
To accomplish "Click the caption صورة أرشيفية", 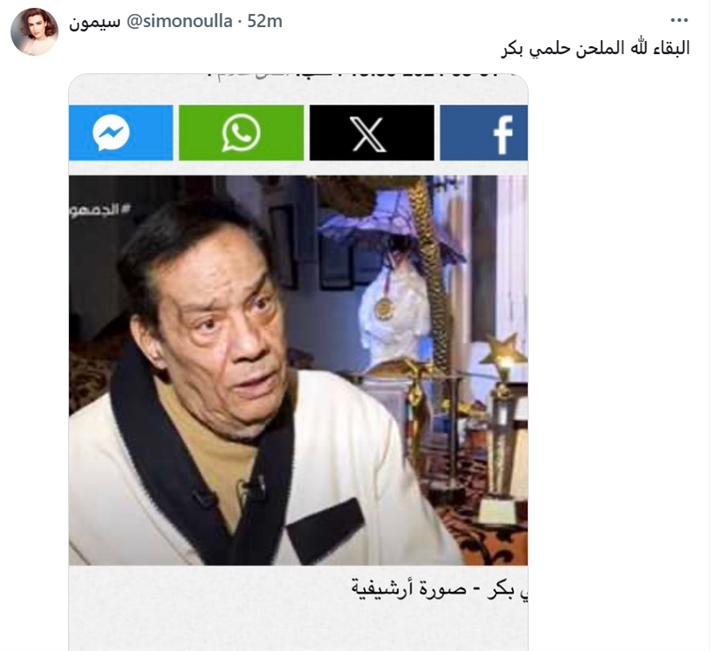I will [x=409, y=589].
